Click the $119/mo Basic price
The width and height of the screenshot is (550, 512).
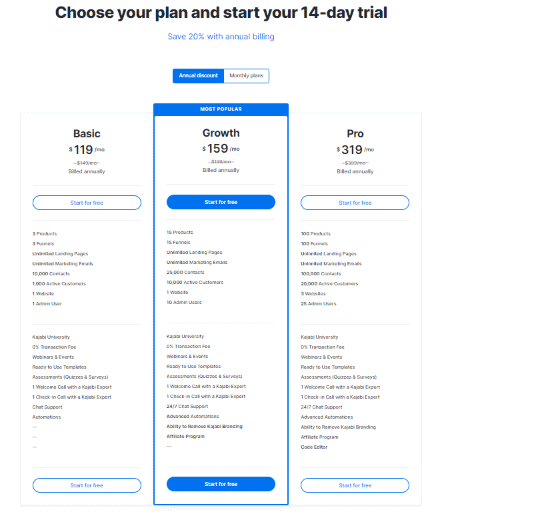(87, 150)
